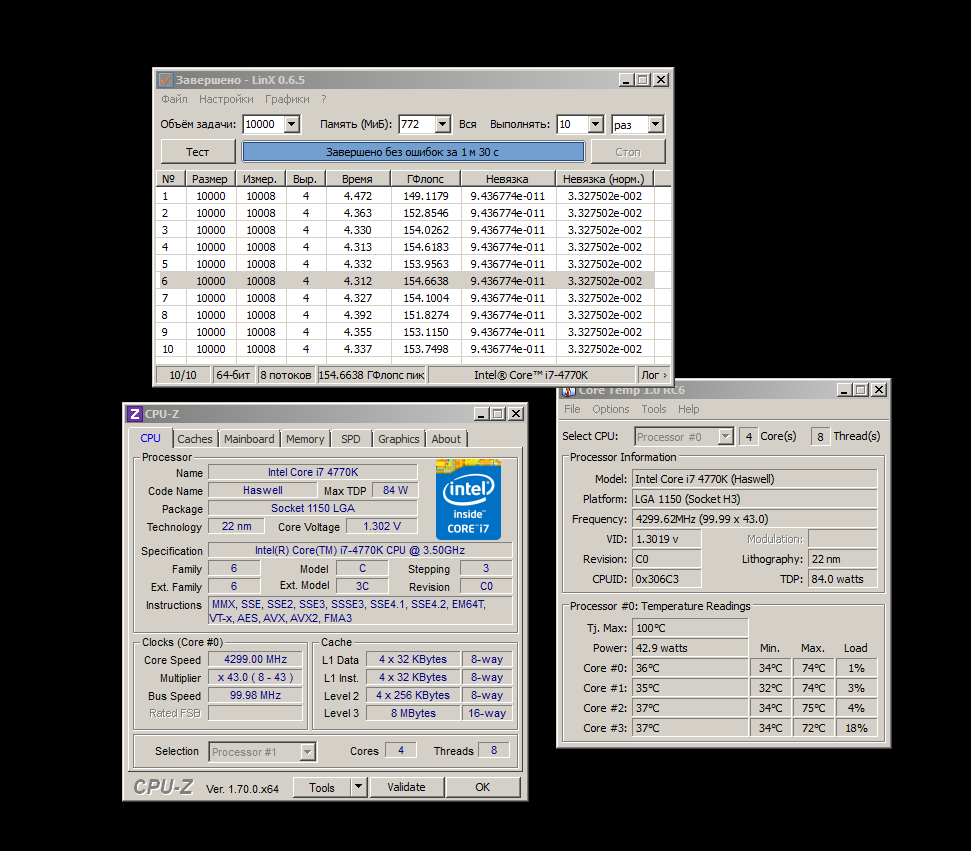Image resolution: width=971 pixels, height=851 pixels.
Task: Switch to the About tab in CPU-Z
Action: pos(446,439)
